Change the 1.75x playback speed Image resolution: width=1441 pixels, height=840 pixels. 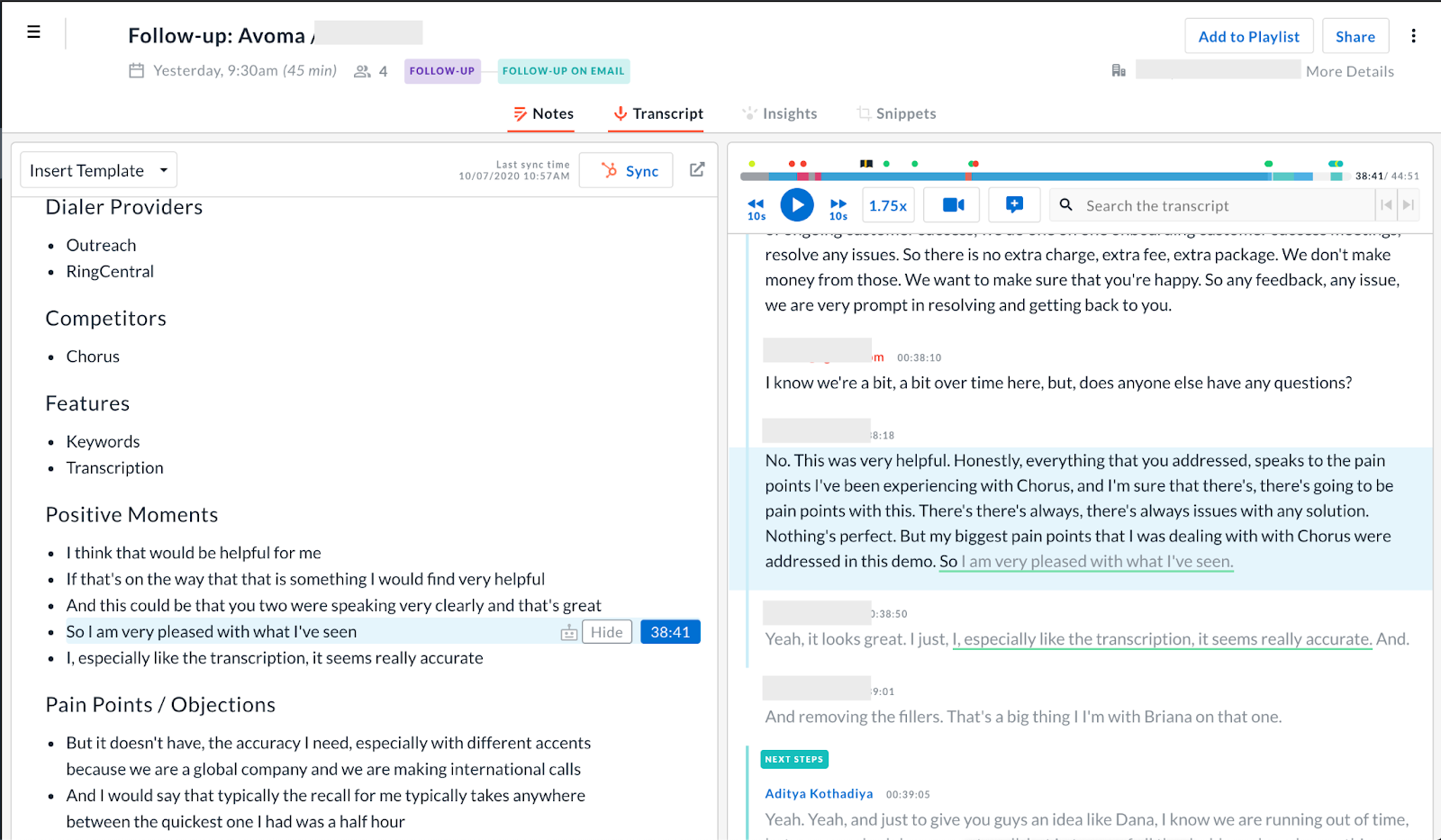[x=888, y=205]
